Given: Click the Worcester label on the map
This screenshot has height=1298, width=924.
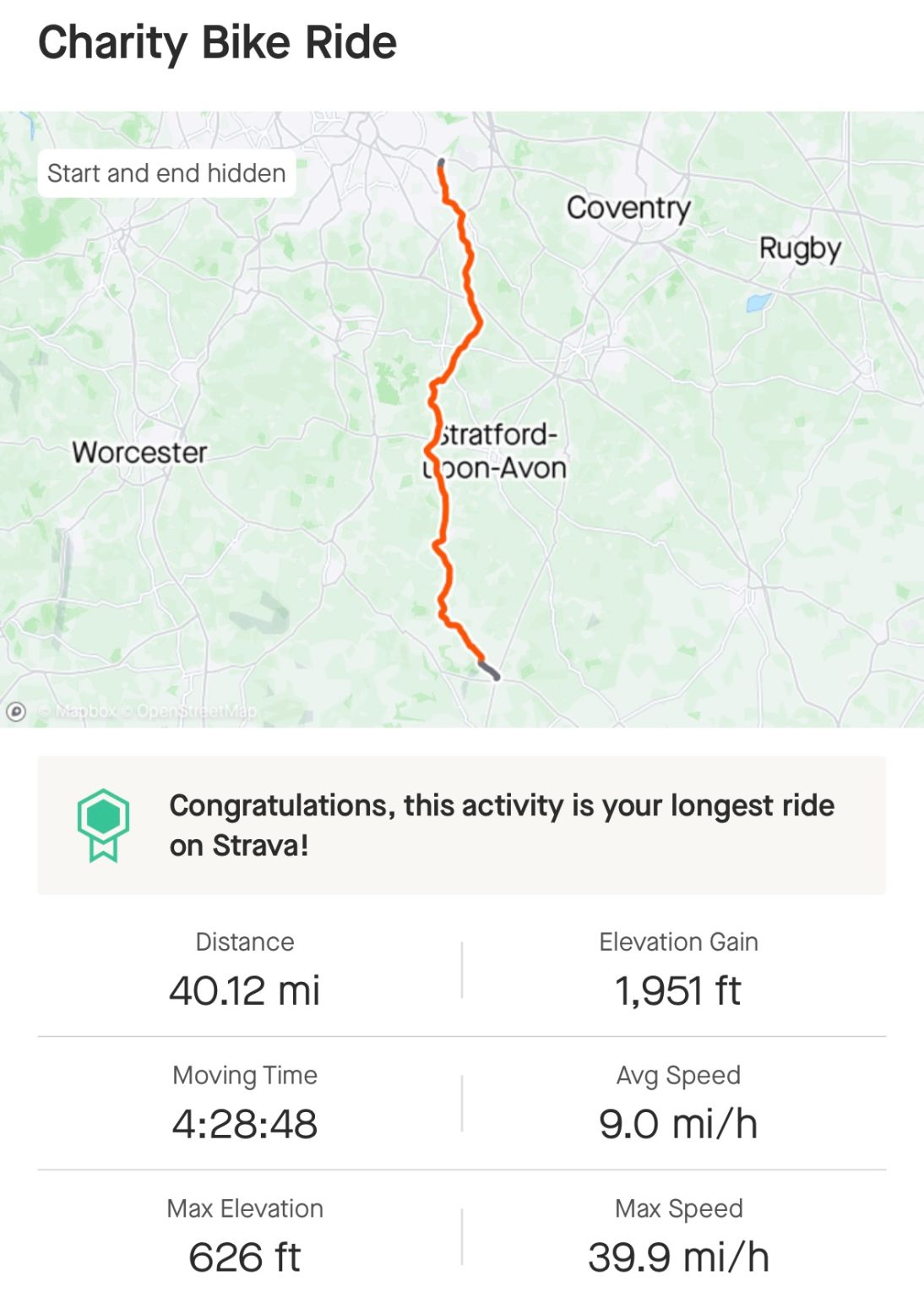Looking at the screenshot, I should click(x=139, y=452).
